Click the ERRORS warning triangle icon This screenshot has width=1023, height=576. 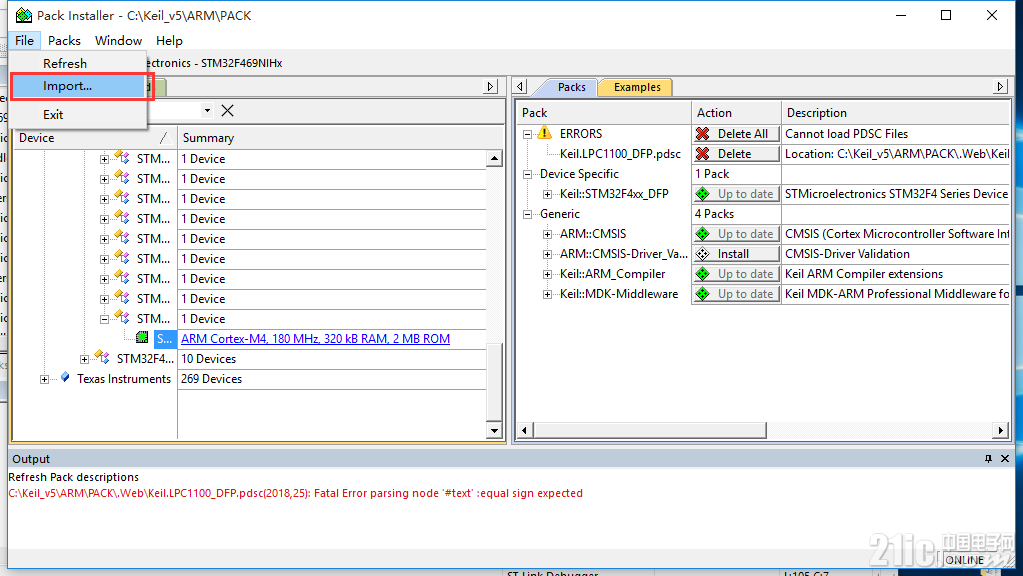[545, 133]
